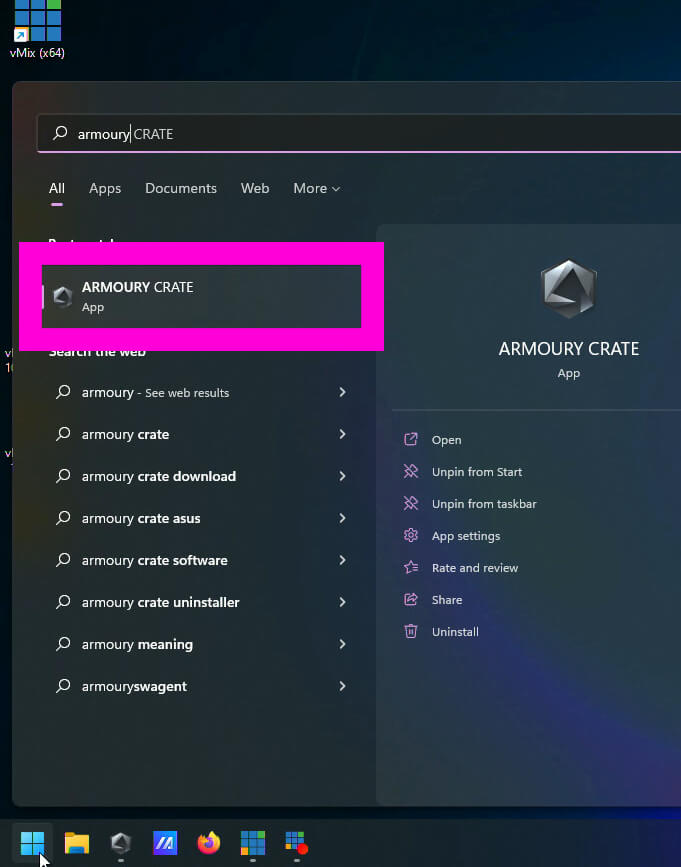
Task: Click Open in the app actions list
Action: tap(446, 440)
